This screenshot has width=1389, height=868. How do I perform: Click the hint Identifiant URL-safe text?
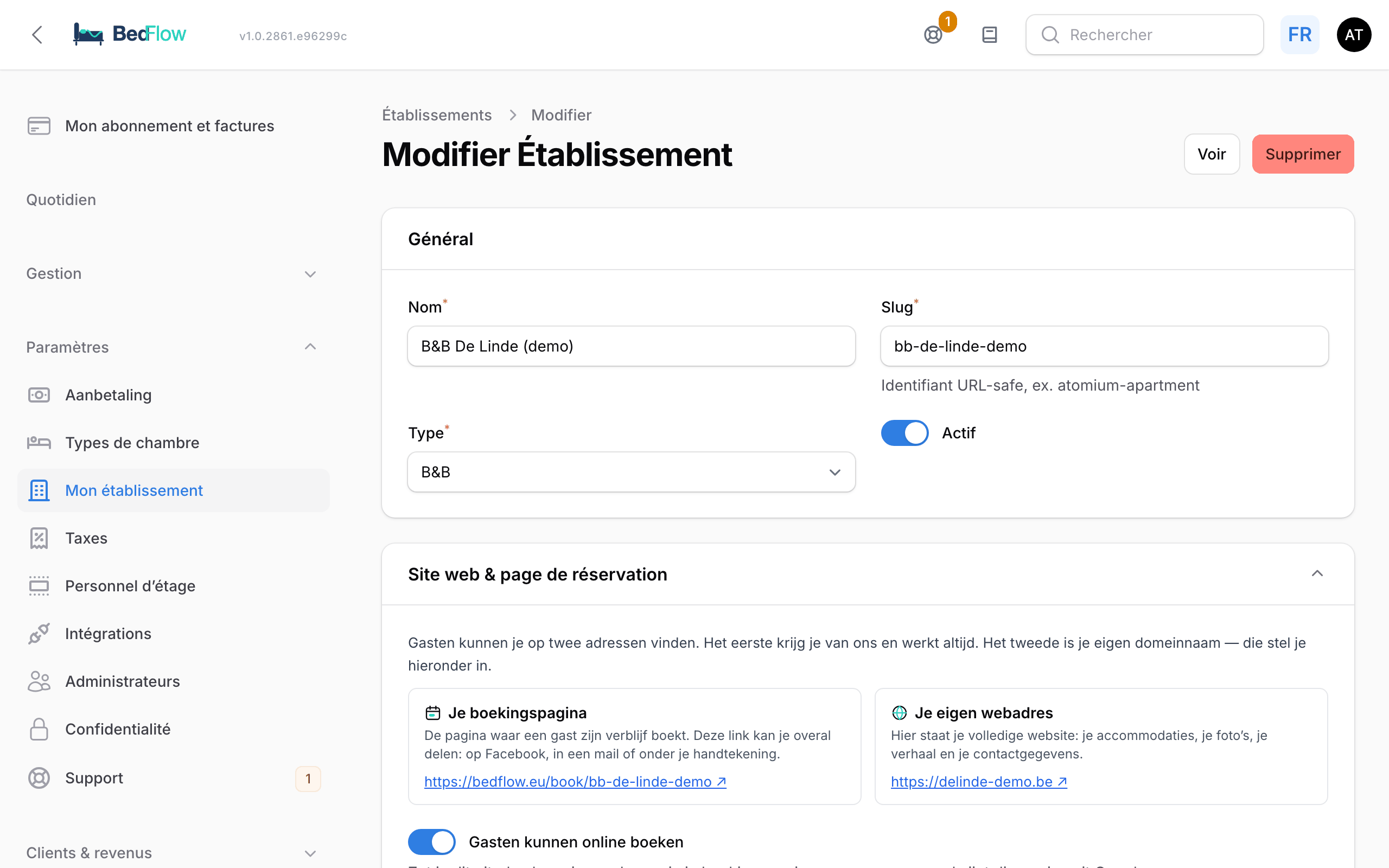click(x=1040, y=385)
